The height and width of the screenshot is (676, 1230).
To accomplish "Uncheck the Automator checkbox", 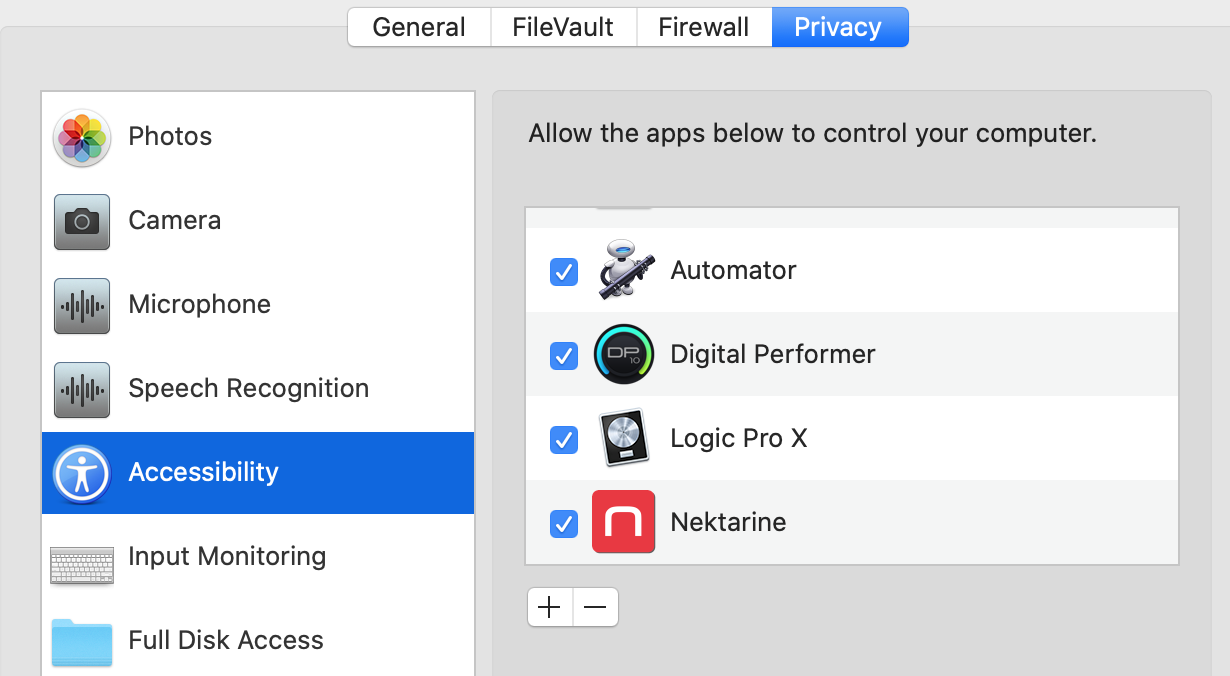I will [x=564, y=271].
